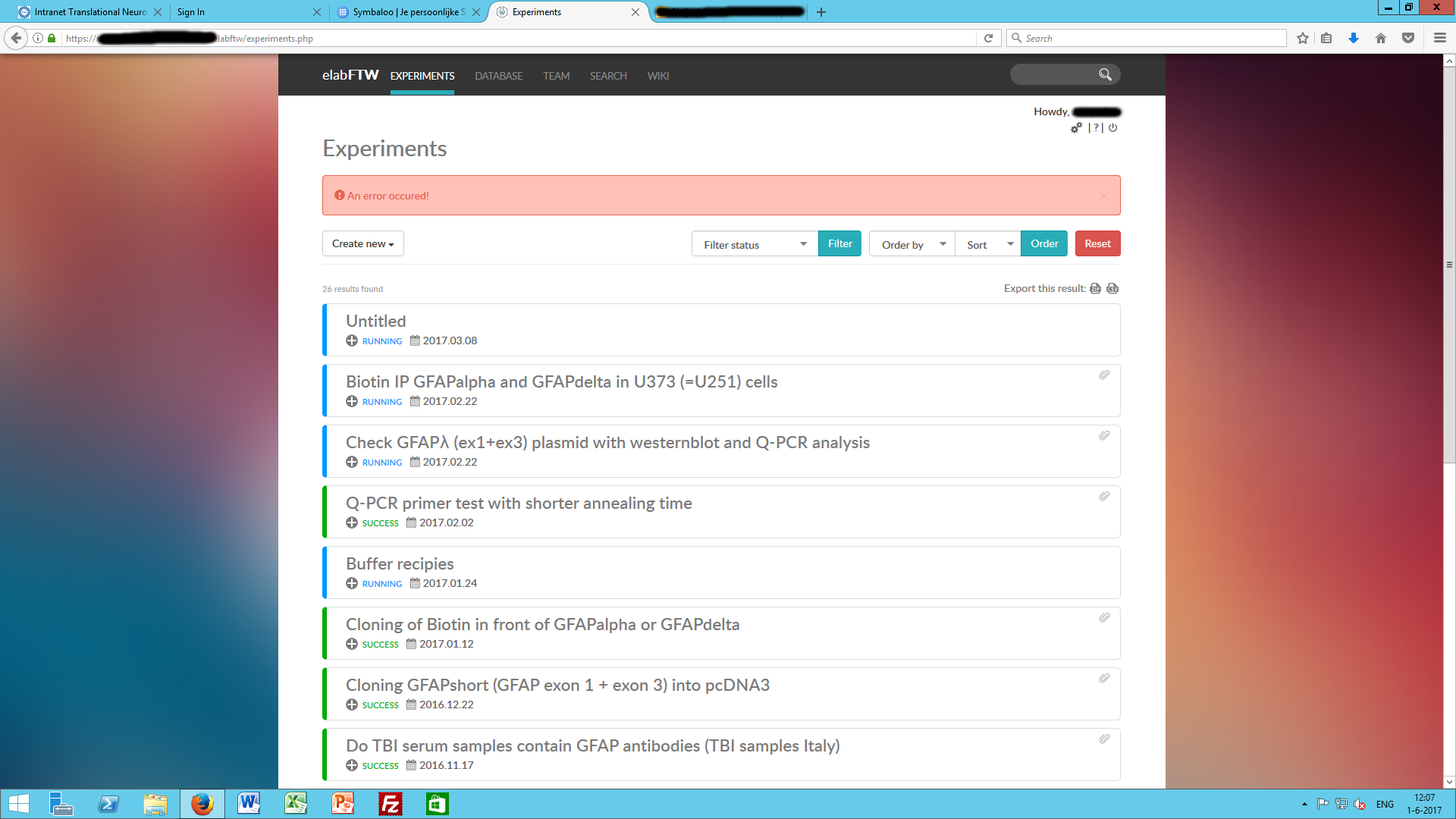The height and width of the screenshot is (819, 1456).
Task: Expand the Sort dropdown
Action: pos(987,243)
